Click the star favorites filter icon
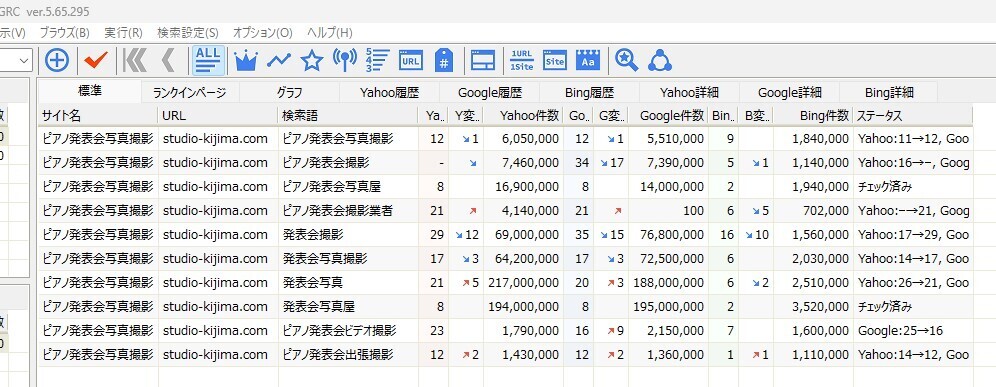Screen dimensions: 996x387 (x=312, y=61)
